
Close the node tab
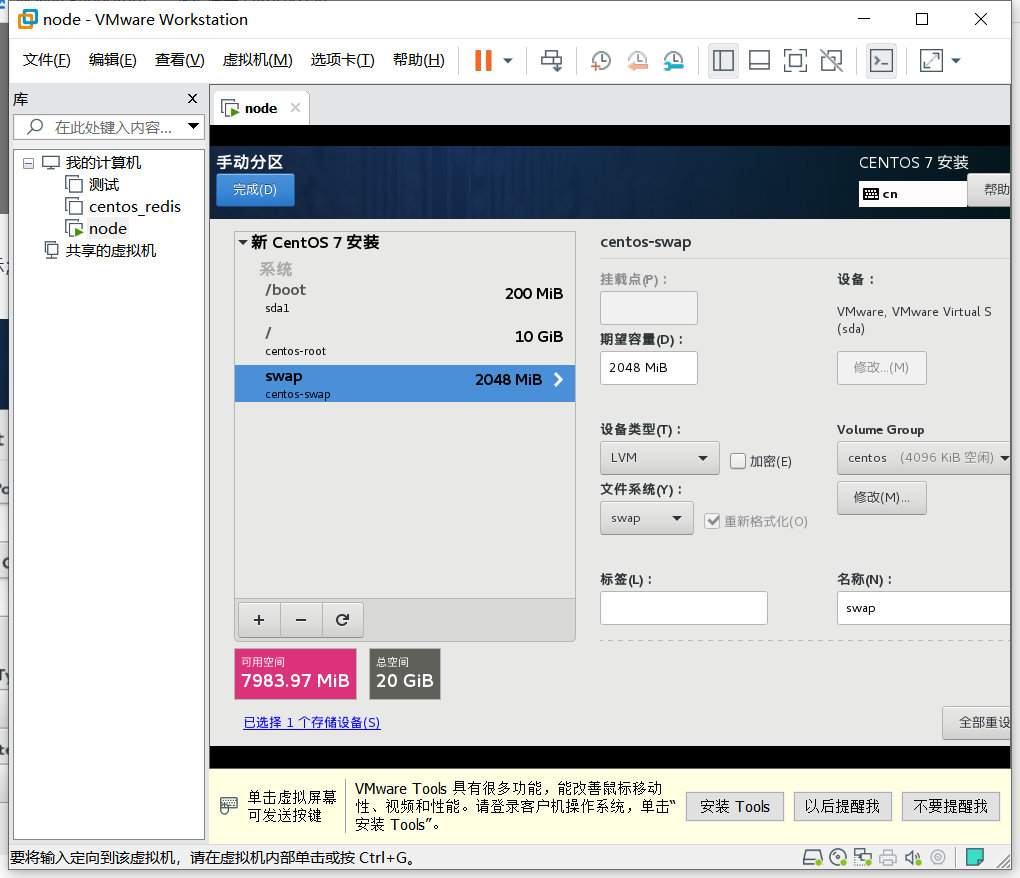pos(295,108)
